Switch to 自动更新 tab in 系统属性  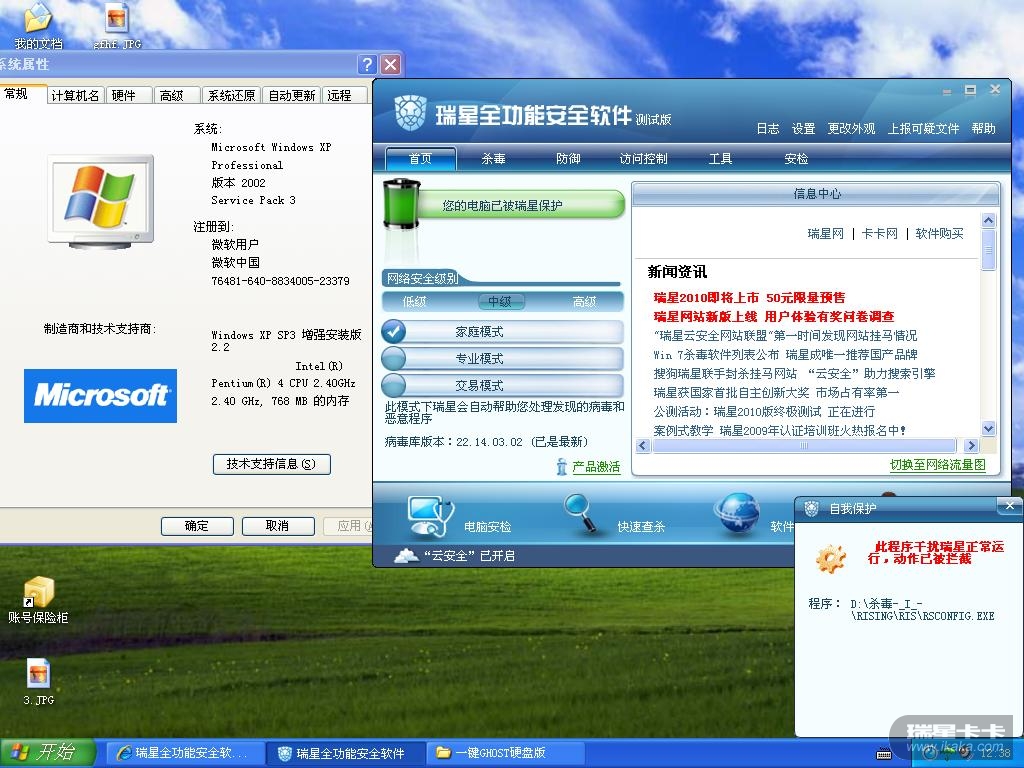pos(292,95)
